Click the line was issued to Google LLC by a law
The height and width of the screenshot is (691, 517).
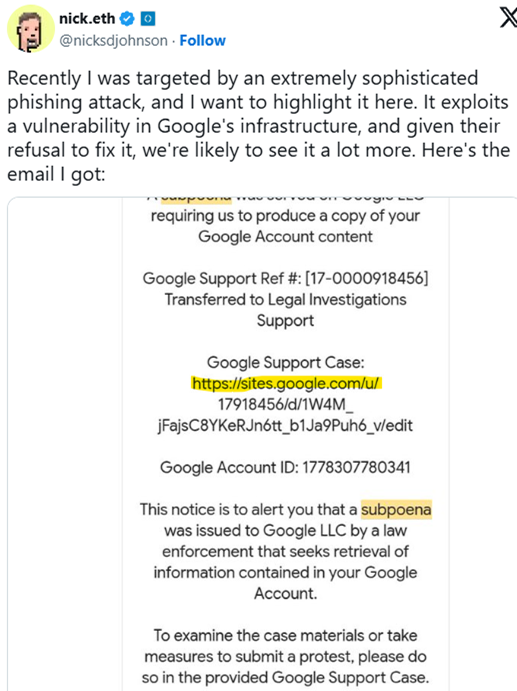[285, 531]
